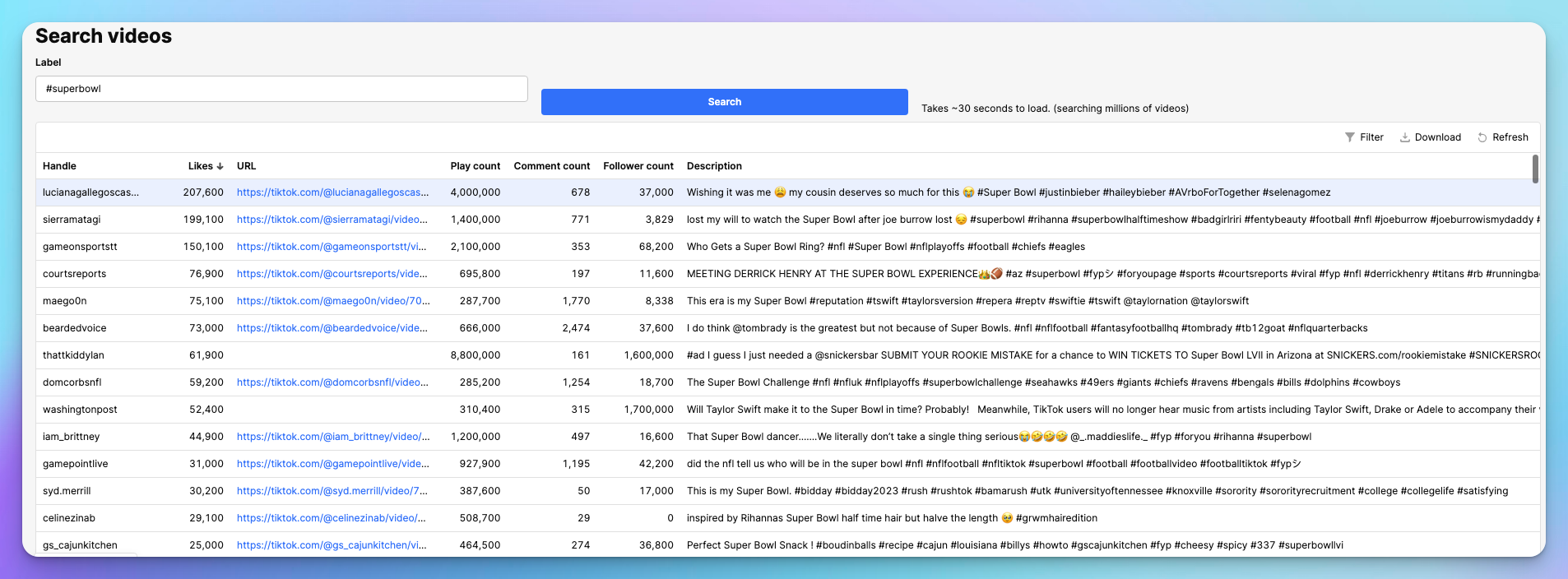Sort by the Follower count column header

point(638,166)
